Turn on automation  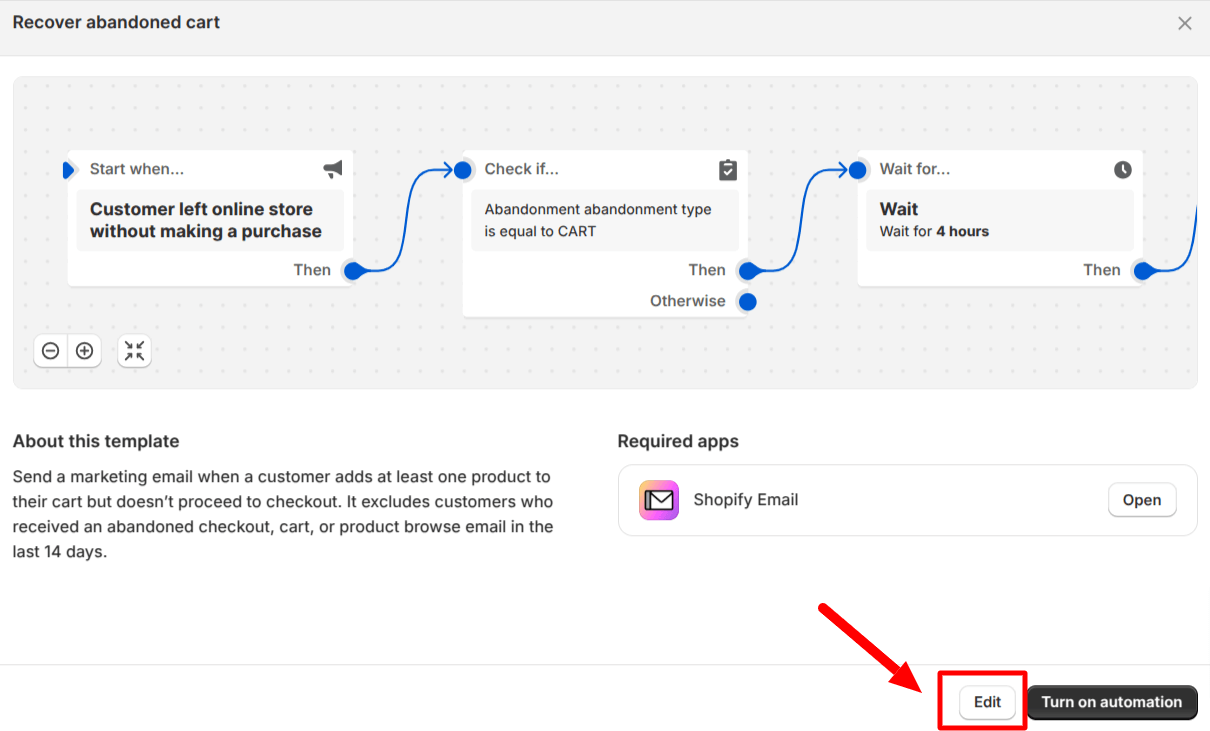(x=1112, y=702)
